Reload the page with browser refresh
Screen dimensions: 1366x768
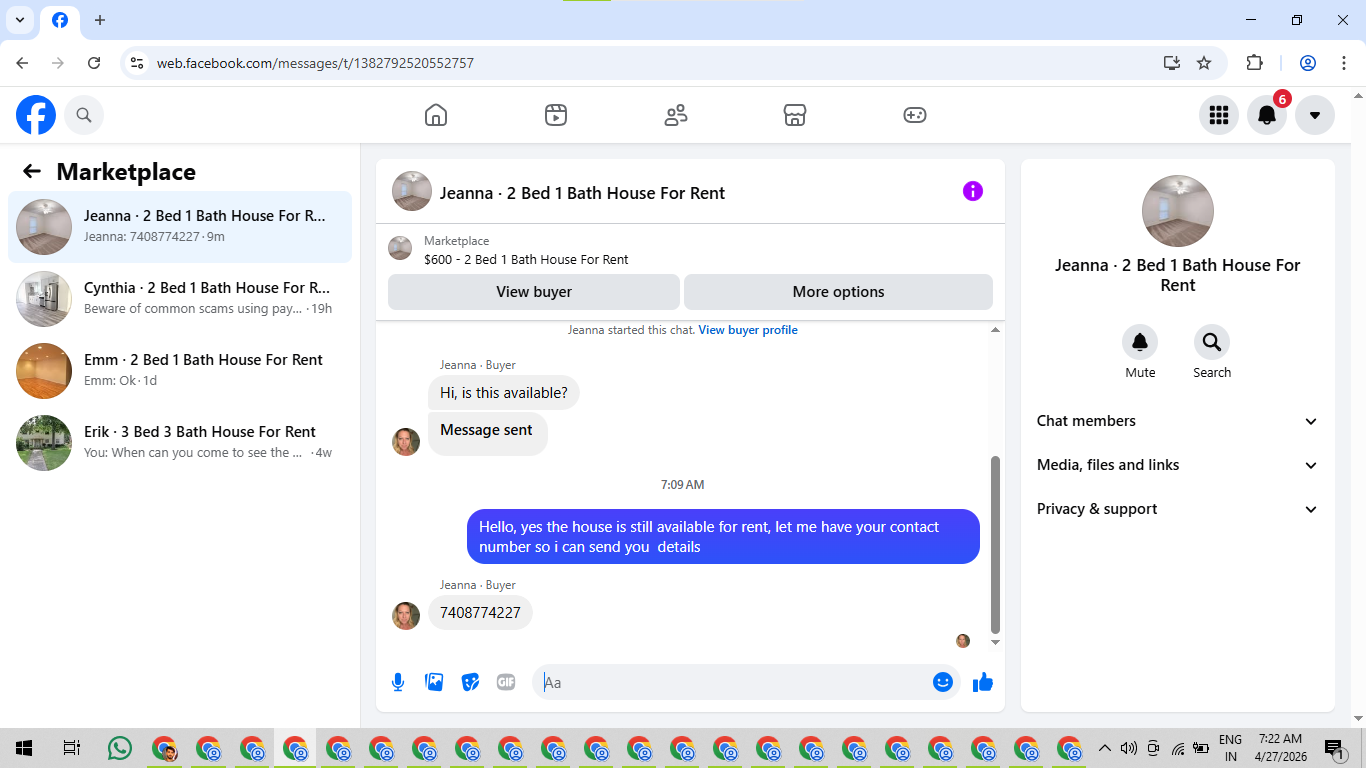(x=94, y=63)
